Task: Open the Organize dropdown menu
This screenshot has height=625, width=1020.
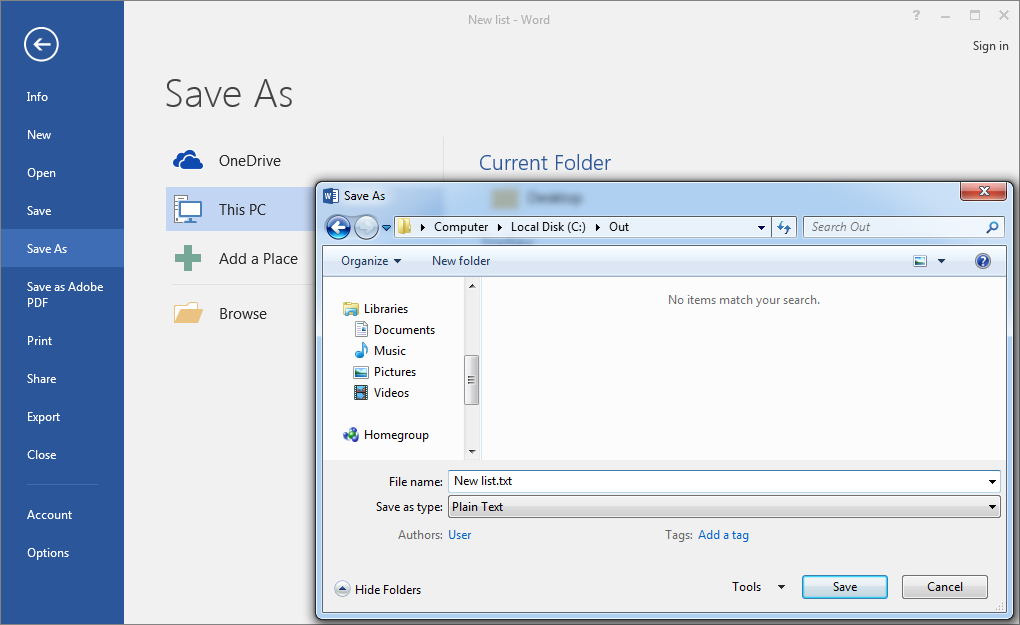Action: coord(371,261)
